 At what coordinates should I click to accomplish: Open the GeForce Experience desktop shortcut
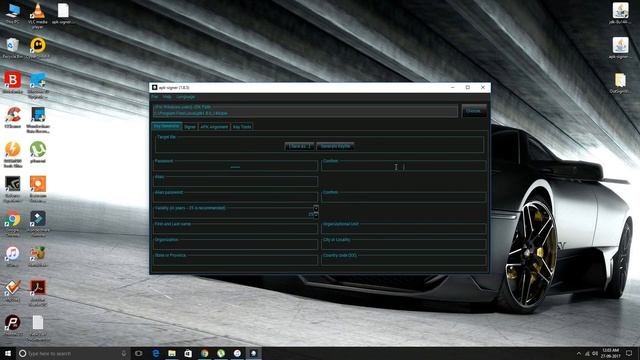pos(13,189)
